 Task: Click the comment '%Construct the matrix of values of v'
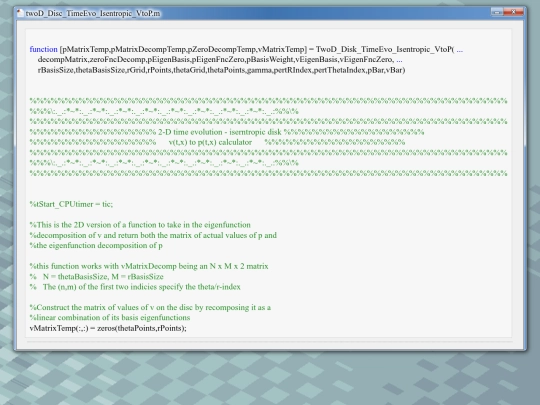pyautogui.click(x=150, y=307)
